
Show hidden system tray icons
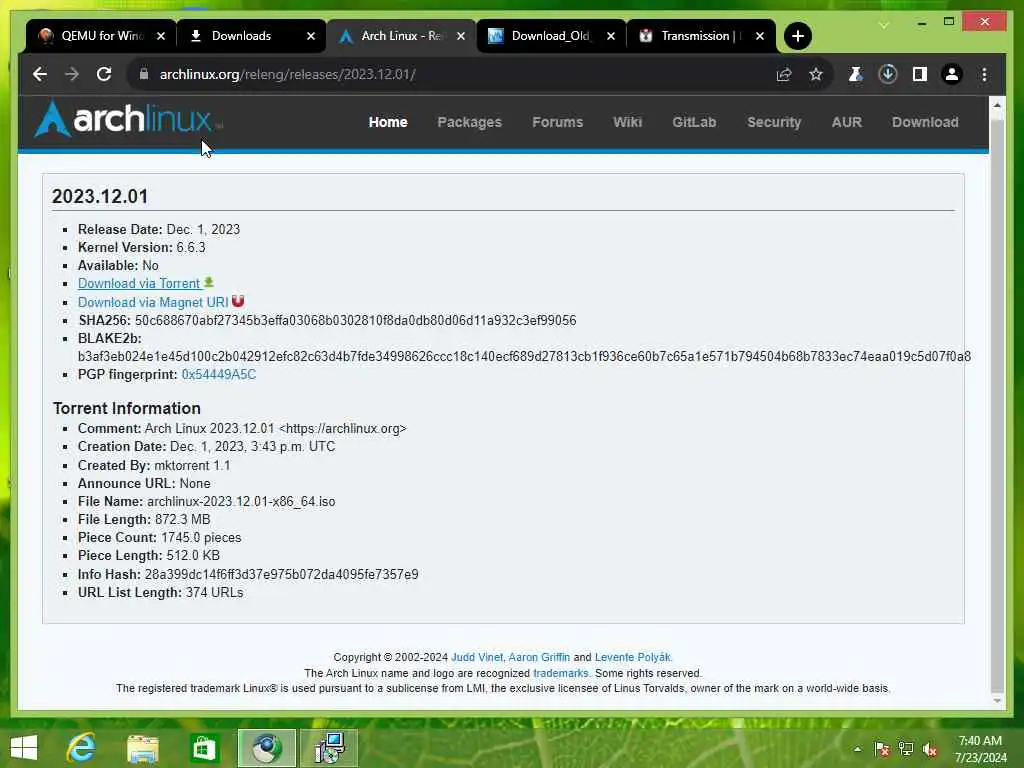pos(857,749)
